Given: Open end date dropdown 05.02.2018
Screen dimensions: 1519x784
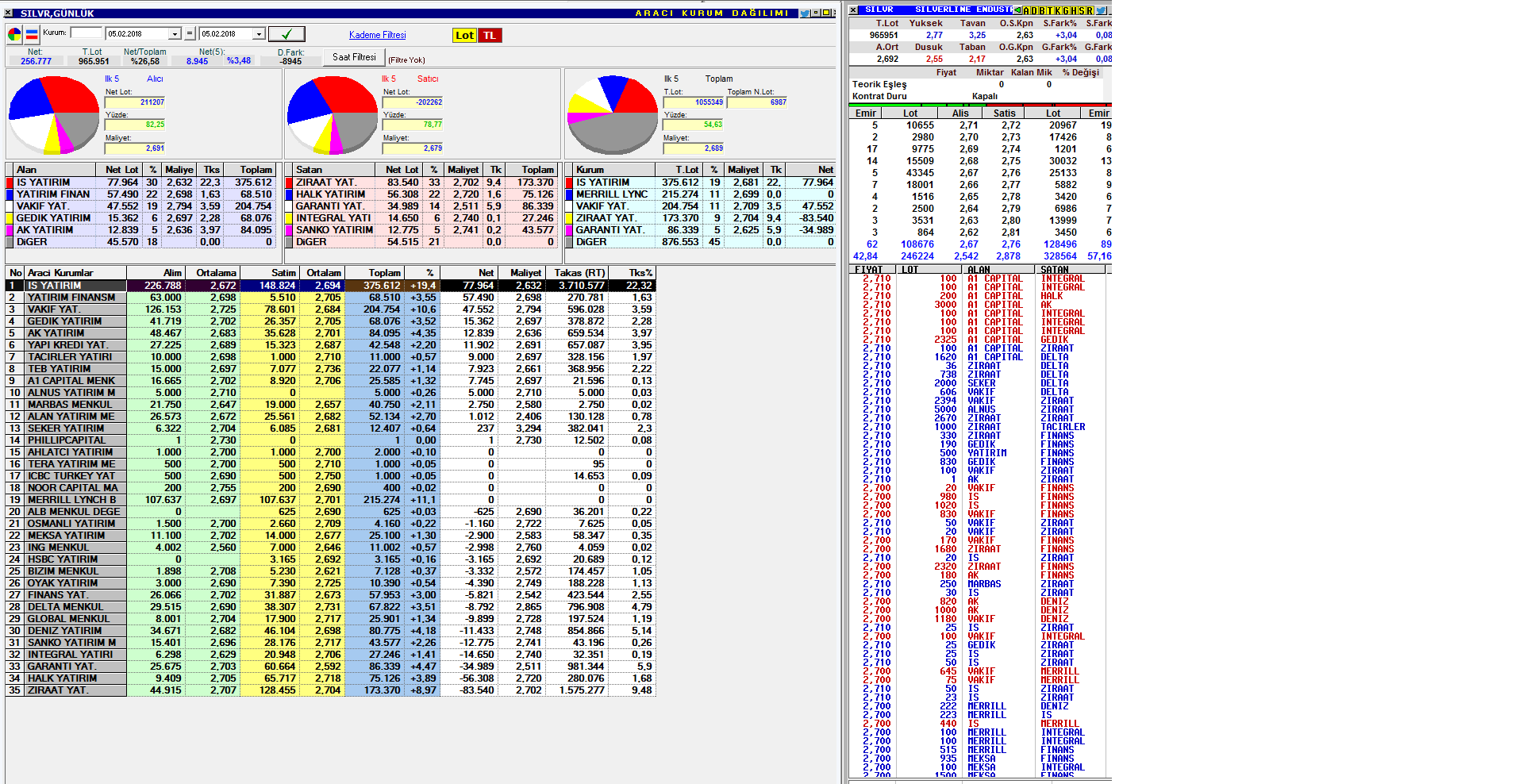Looking at the screenshot, I should pyautogui.click(x=259, y=33).
